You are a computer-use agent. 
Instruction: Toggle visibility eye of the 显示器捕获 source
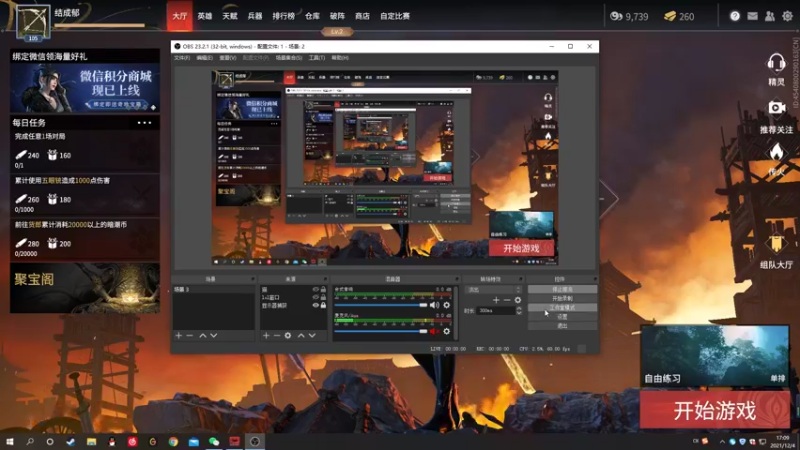(x=315, y=305)
